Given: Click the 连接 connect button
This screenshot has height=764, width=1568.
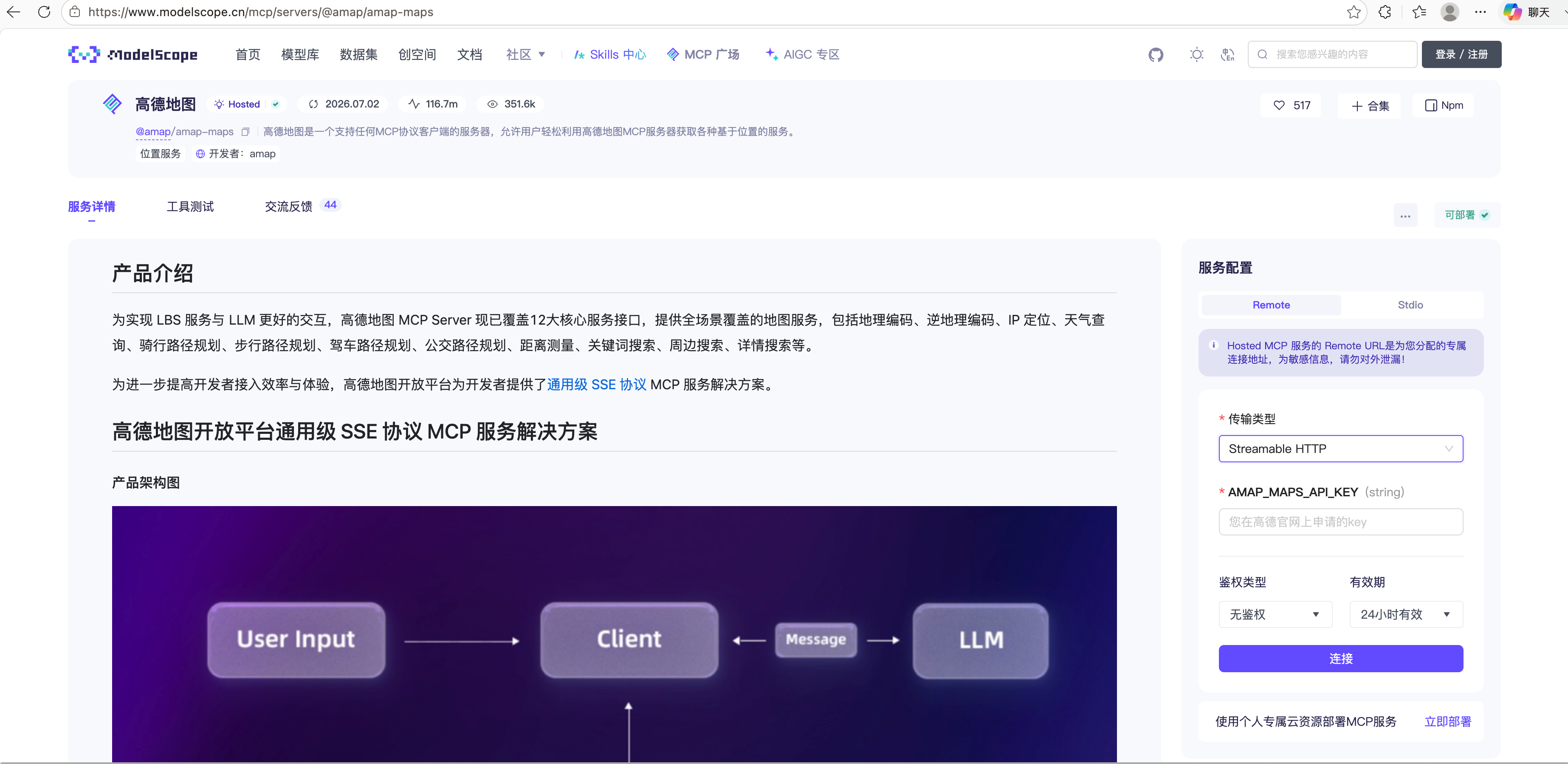Looking at the screenshot, I should [x=1340, y=659].
